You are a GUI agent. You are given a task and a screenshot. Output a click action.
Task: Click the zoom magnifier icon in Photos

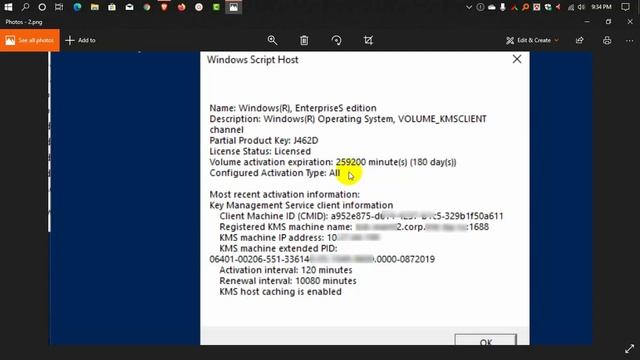coord(272,40)
